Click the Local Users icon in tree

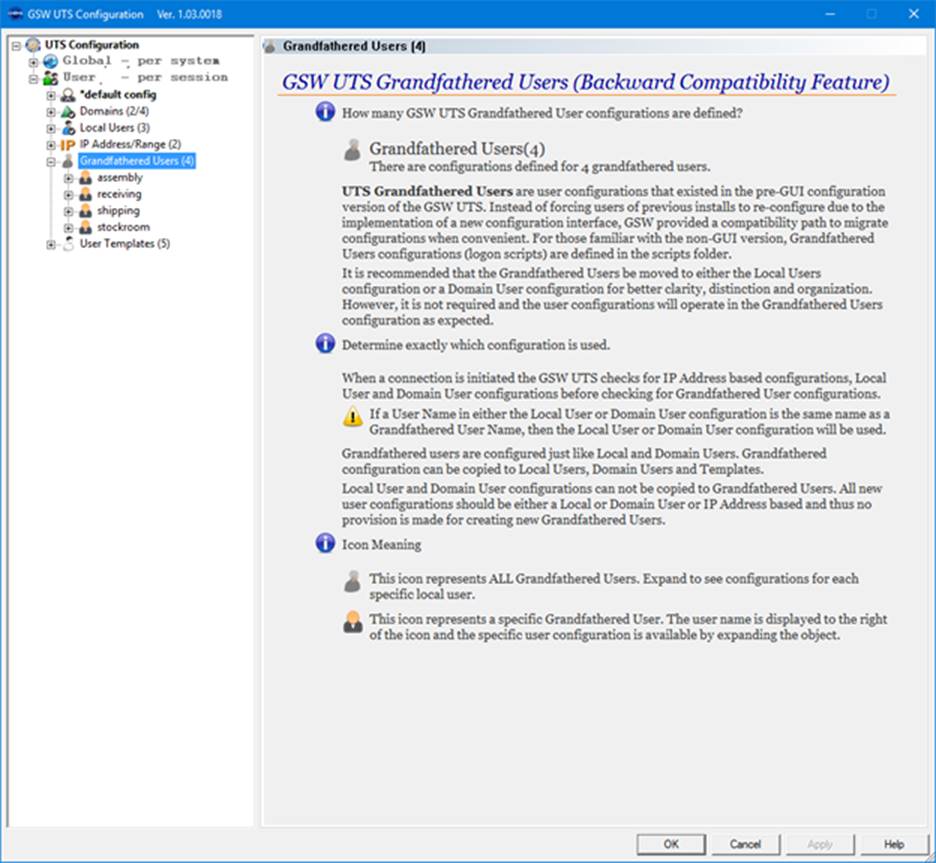click(x=69, y=128)
